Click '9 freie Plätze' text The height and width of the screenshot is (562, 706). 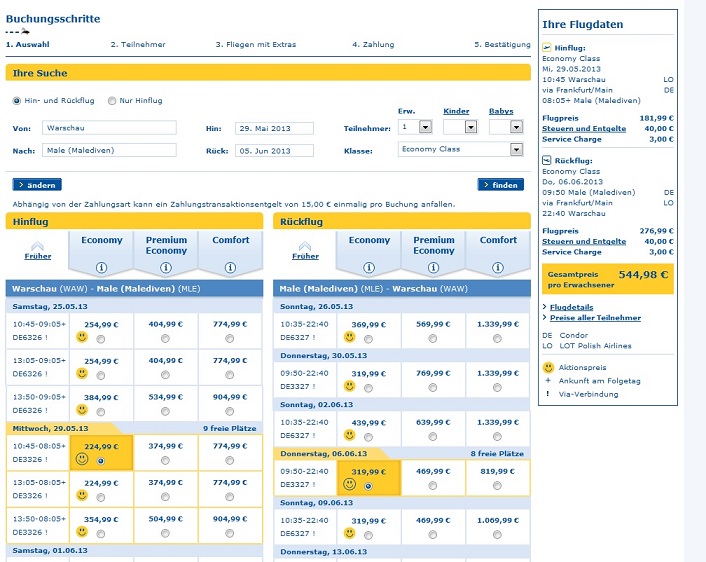(230, 428)
